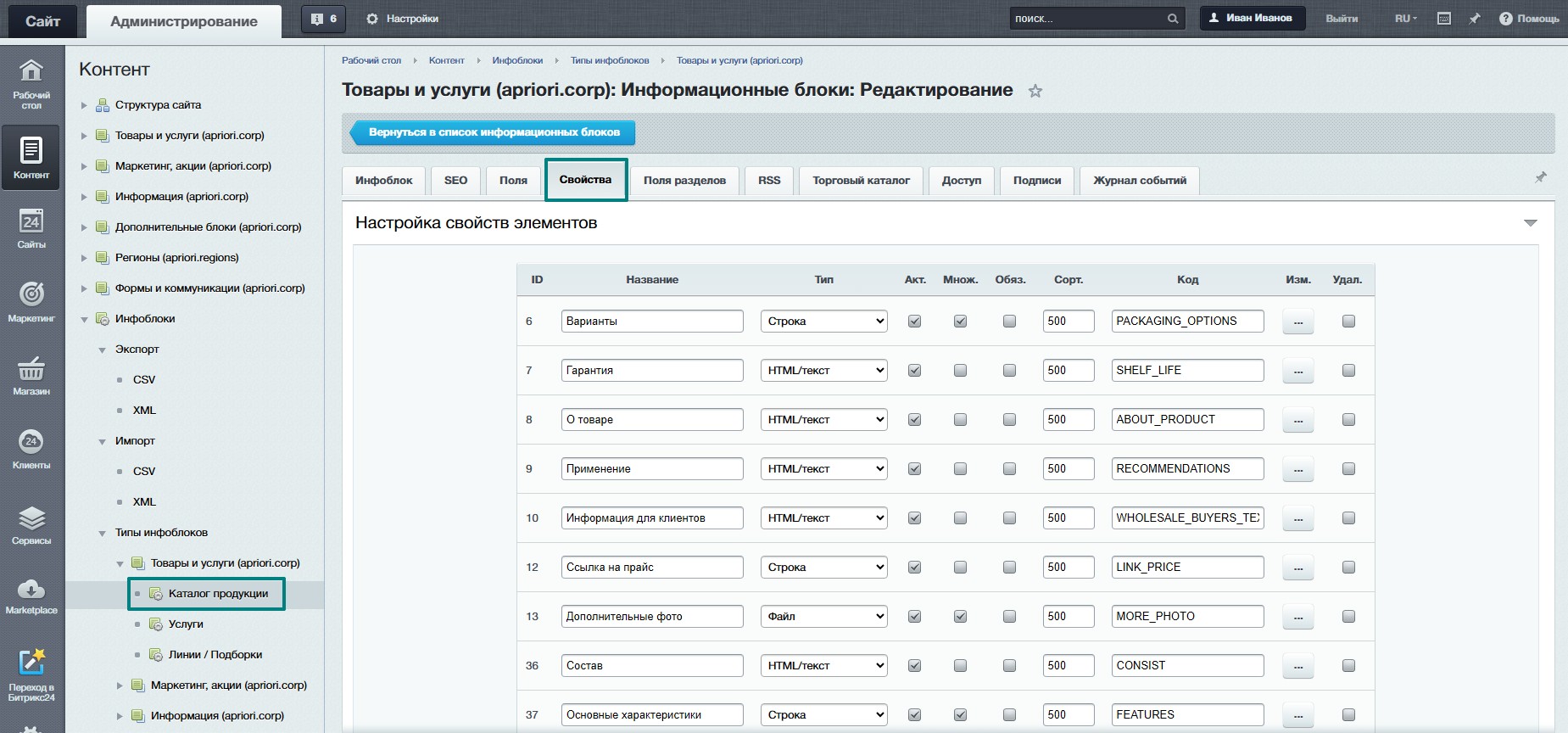Click the Выйти logout link
The width and height of the screenshot is (1568, 733).
1342,19
